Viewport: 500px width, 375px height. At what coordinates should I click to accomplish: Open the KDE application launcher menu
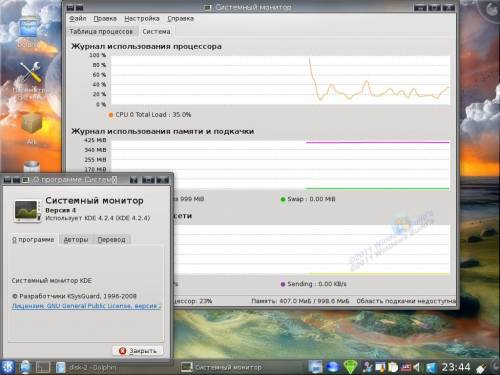[7, 367]
